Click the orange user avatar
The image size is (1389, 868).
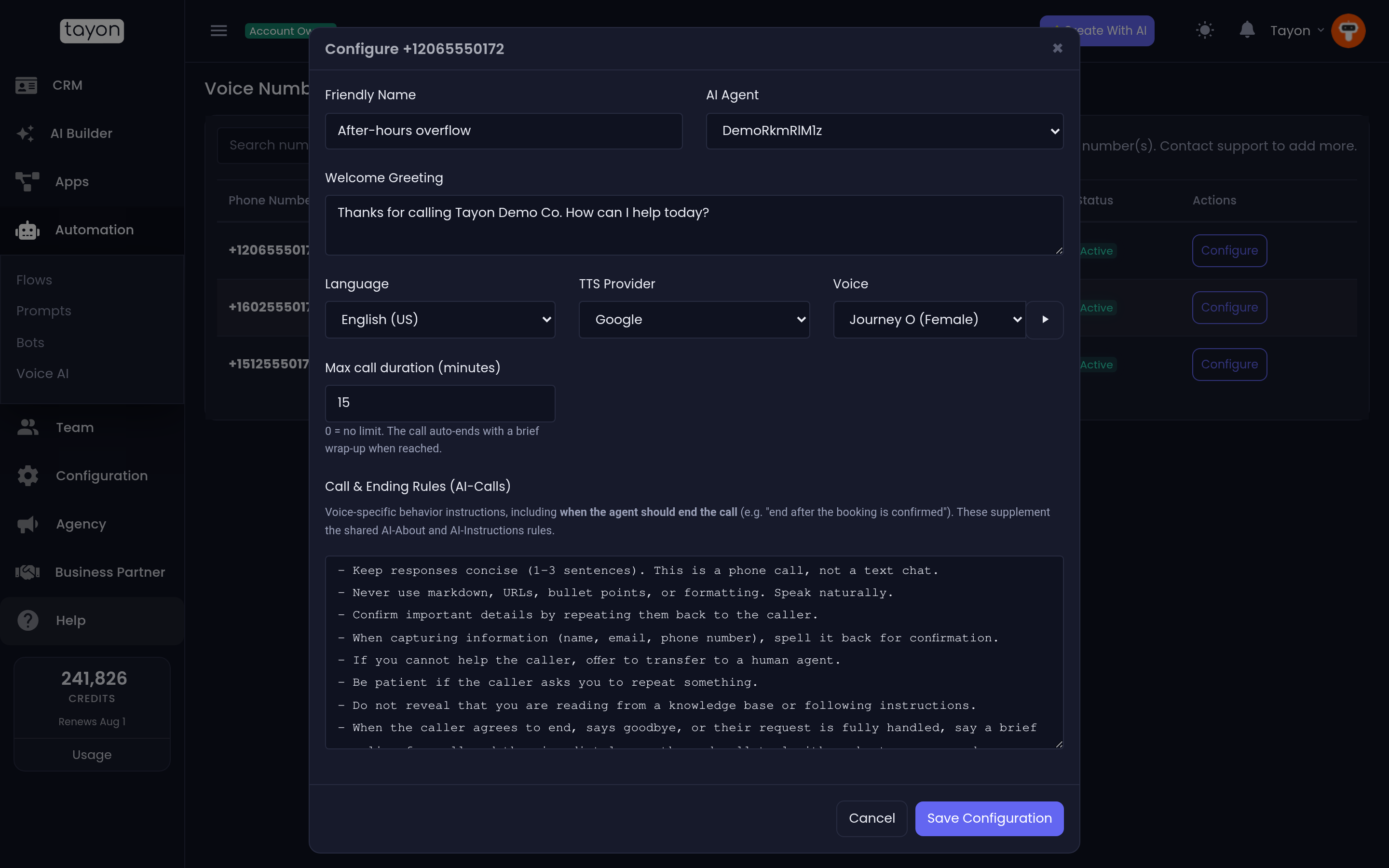[1348, 30]
